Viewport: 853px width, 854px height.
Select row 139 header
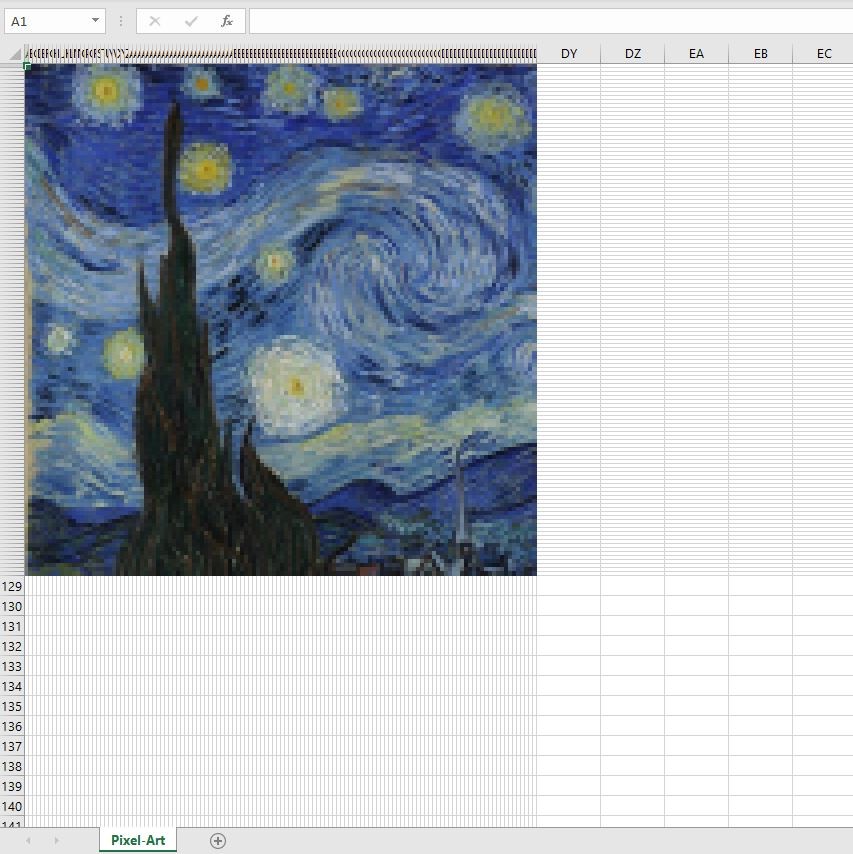[12, 786]
